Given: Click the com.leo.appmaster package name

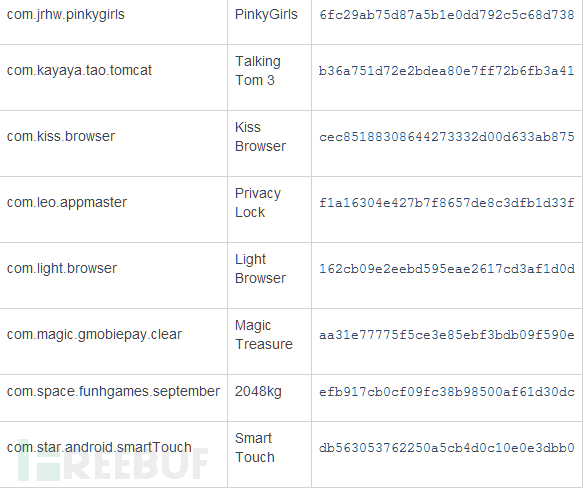Looking at the screenshot, I should 67,202.
